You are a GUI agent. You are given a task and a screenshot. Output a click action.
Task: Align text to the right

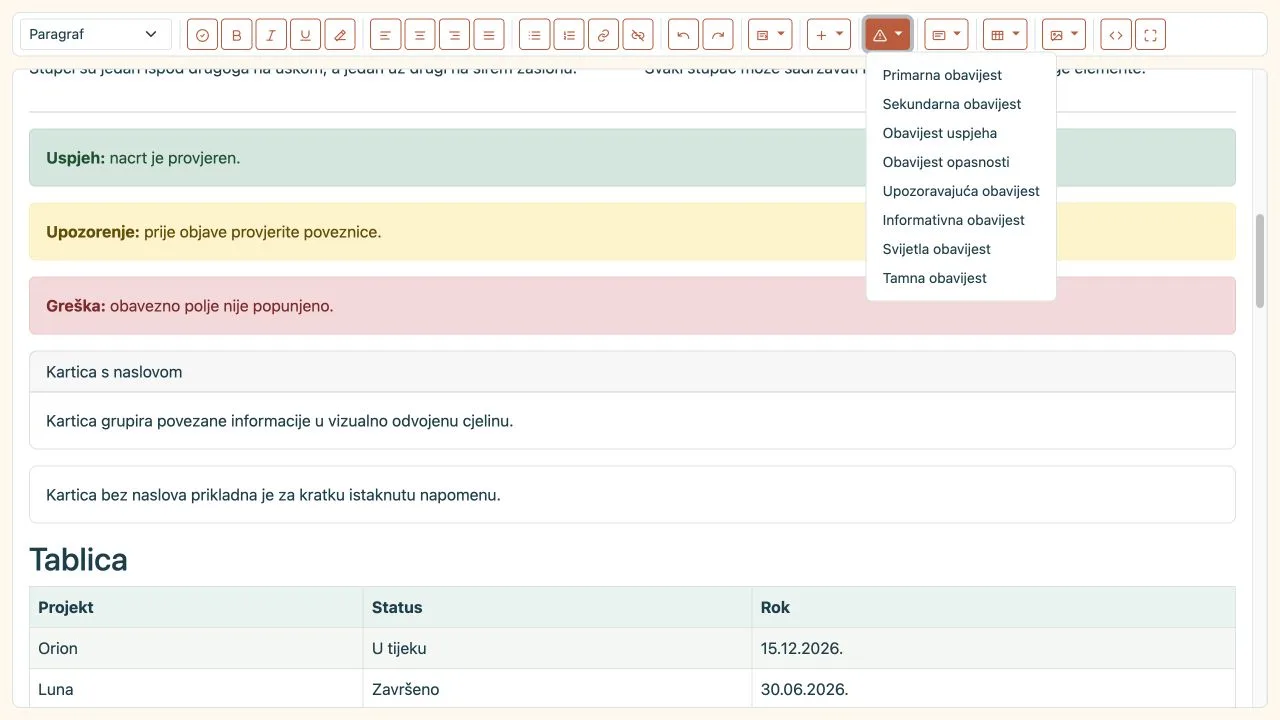tap(454, 34)
